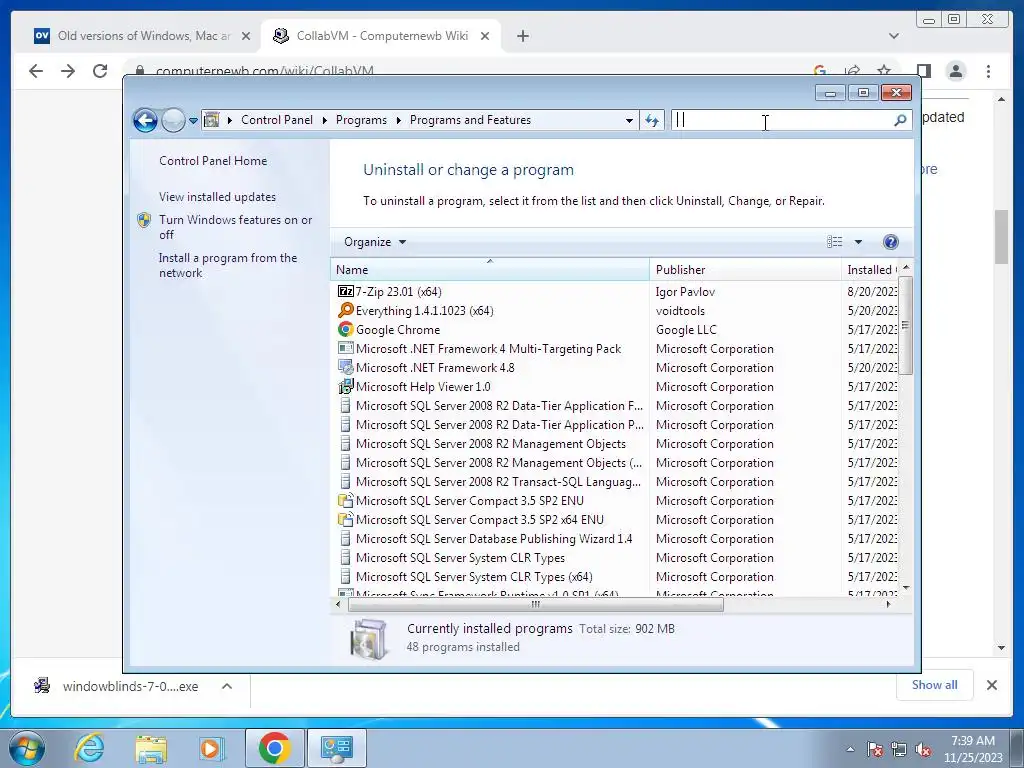Image resolution: width=1024 pixels, height=768 pixels.
Task: Open Chrome tab search chevron
Action: tap(894, 36)
